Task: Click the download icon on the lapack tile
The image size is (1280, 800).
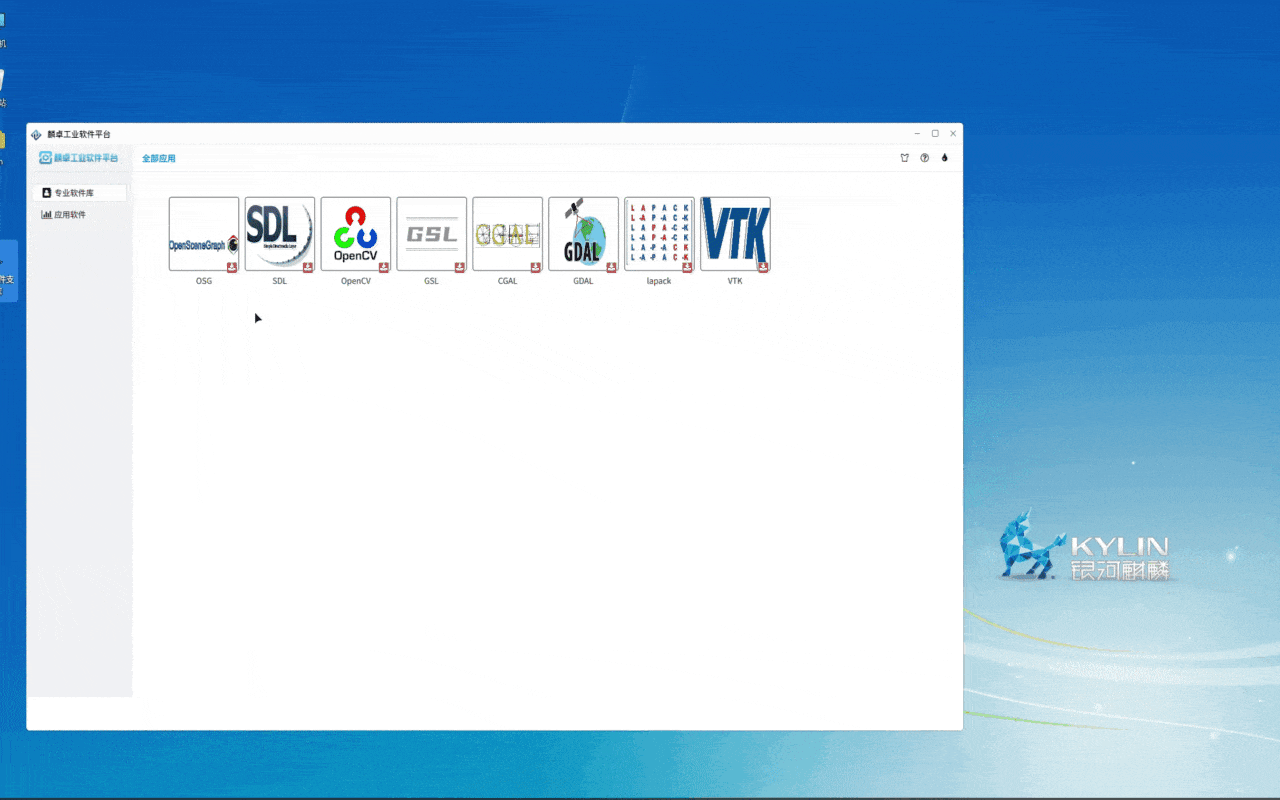Action: coord(688,267)
